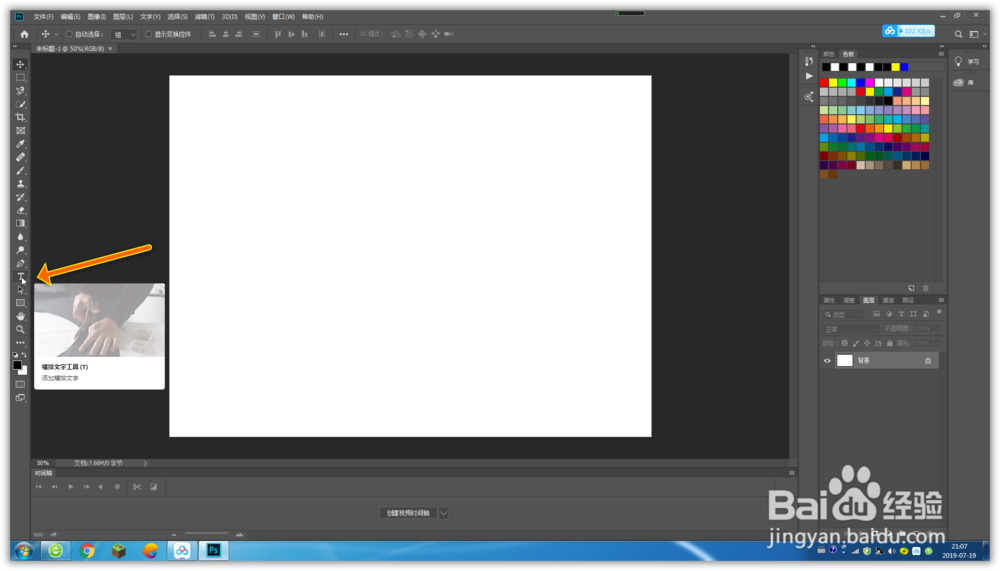This screenshot has height=571, width=1000.
Task: Select the Frame tool
Action: click(20, 131)
